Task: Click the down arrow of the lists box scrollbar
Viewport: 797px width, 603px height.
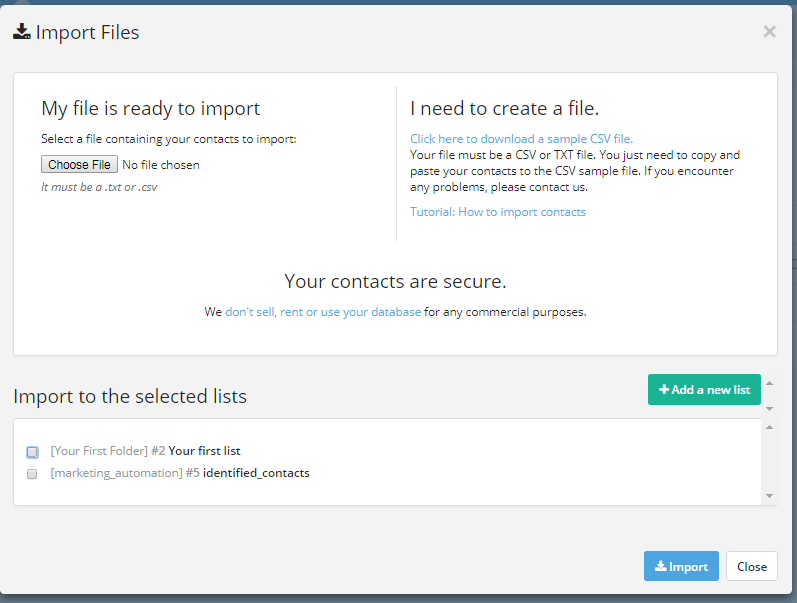Action: [769, 496]
